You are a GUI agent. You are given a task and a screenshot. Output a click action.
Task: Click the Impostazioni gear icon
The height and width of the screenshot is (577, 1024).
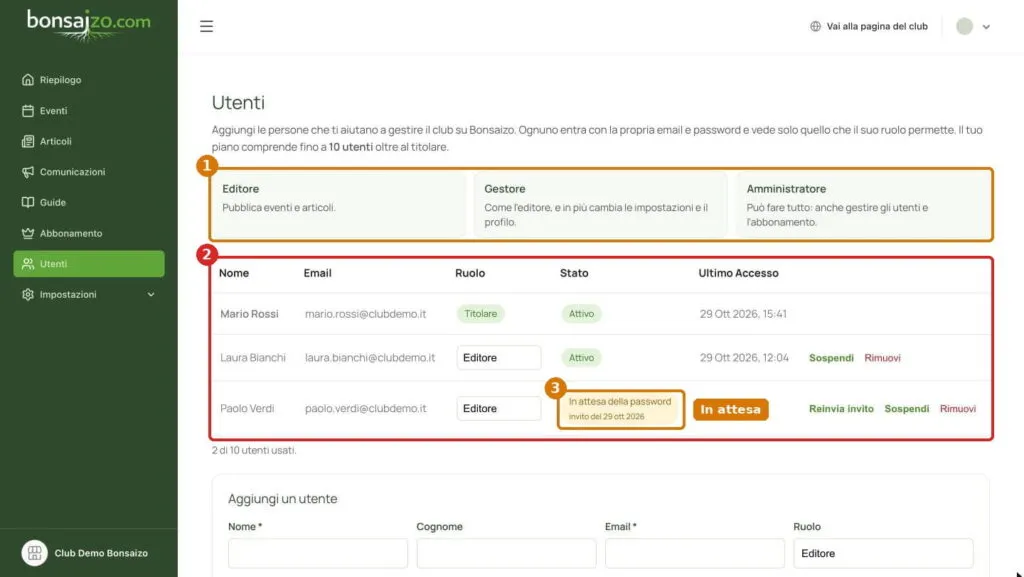(x=27, y=294)
